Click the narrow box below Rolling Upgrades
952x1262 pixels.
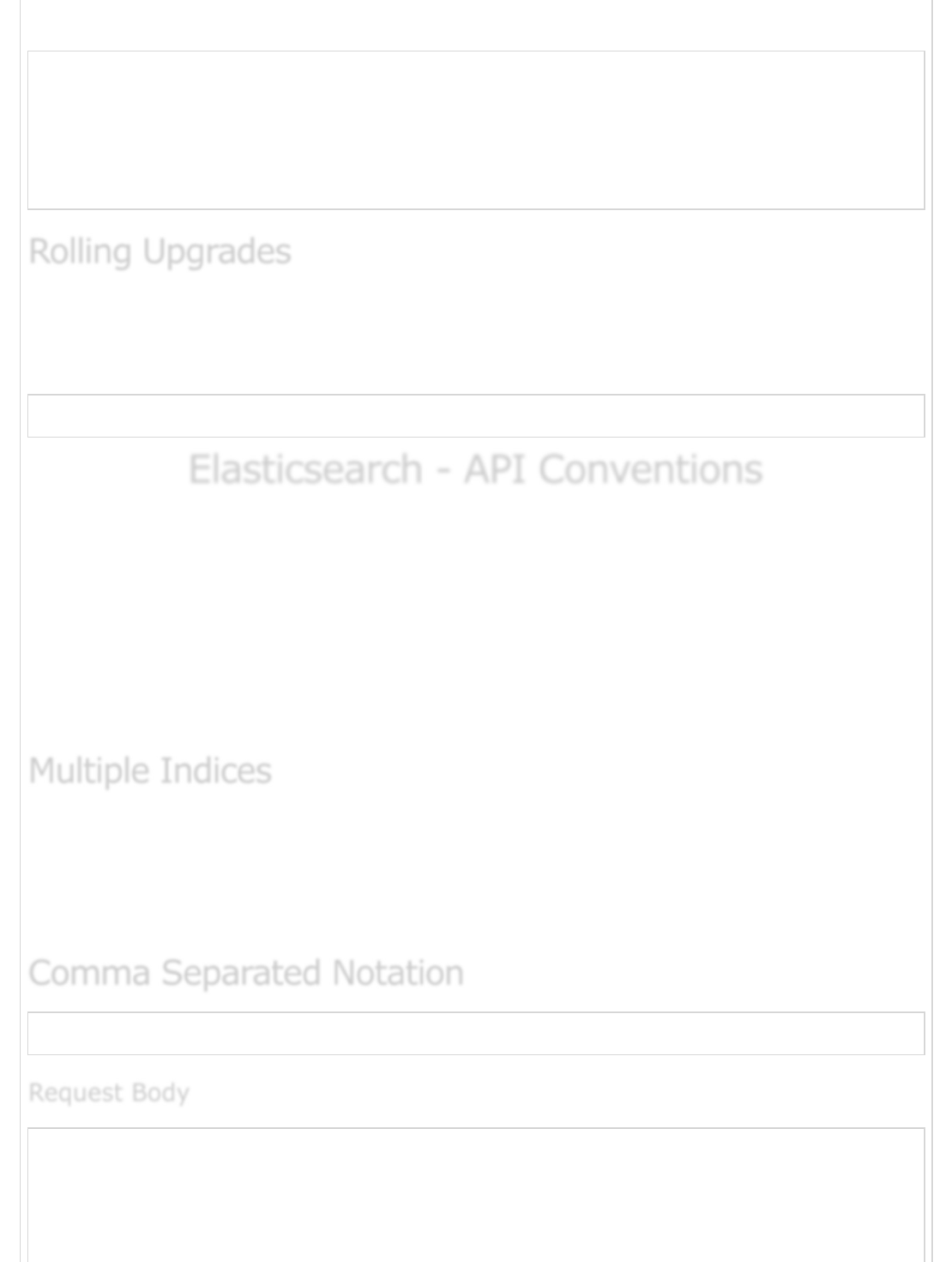(476, 416)
